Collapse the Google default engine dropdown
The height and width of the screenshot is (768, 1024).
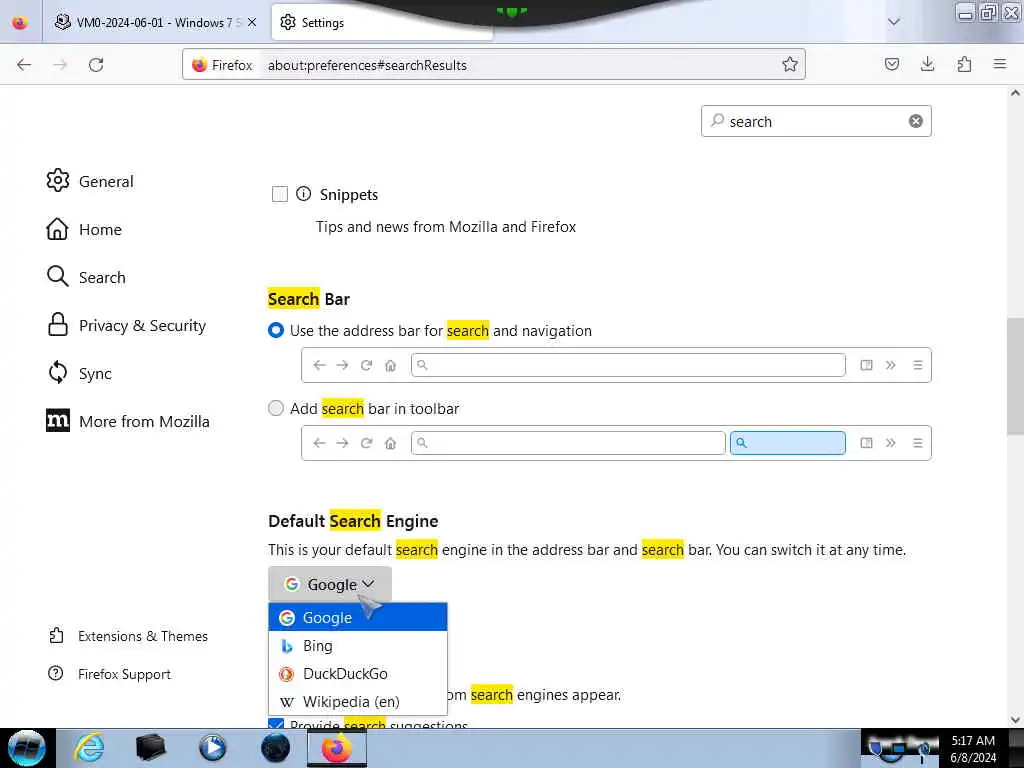point(330,584)
